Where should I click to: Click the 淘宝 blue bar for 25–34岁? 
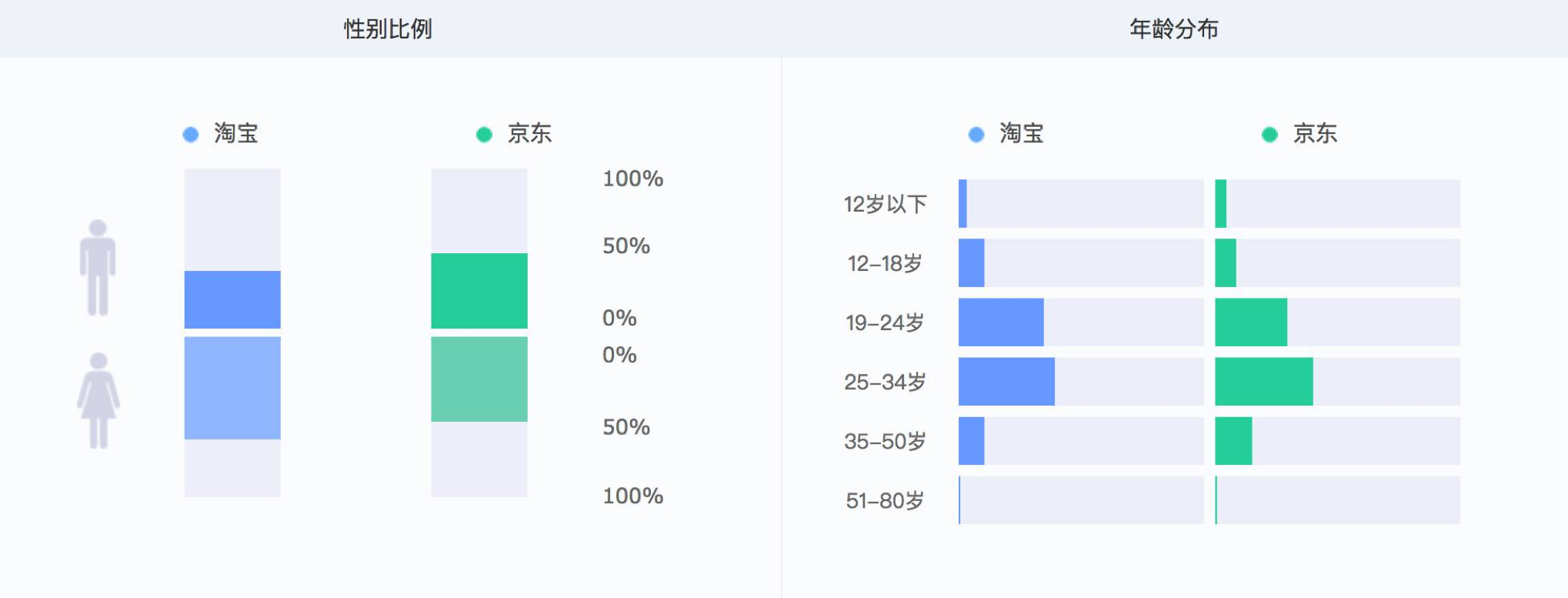[x=1006, y=382]
